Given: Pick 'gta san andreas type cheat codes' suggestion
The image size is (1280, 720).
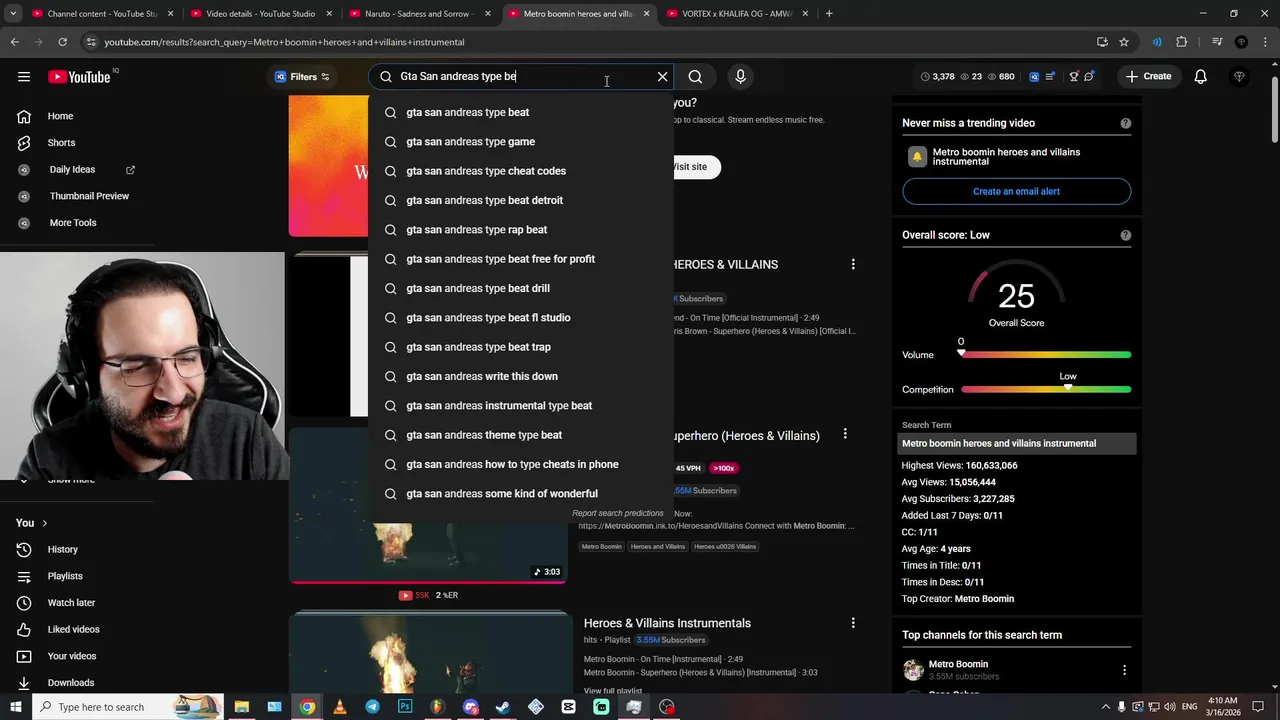Looking at the screenshot, I should (521, 171).
